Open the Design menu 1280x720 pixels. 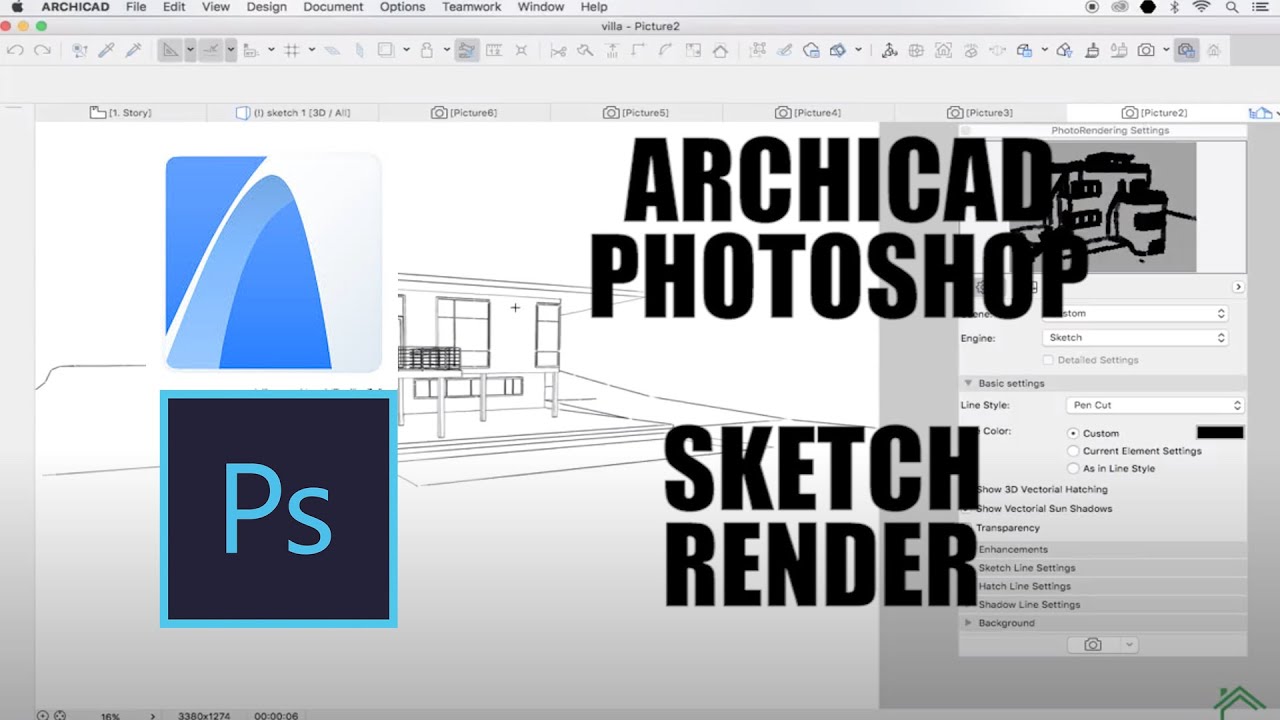[x=266, y=7]
